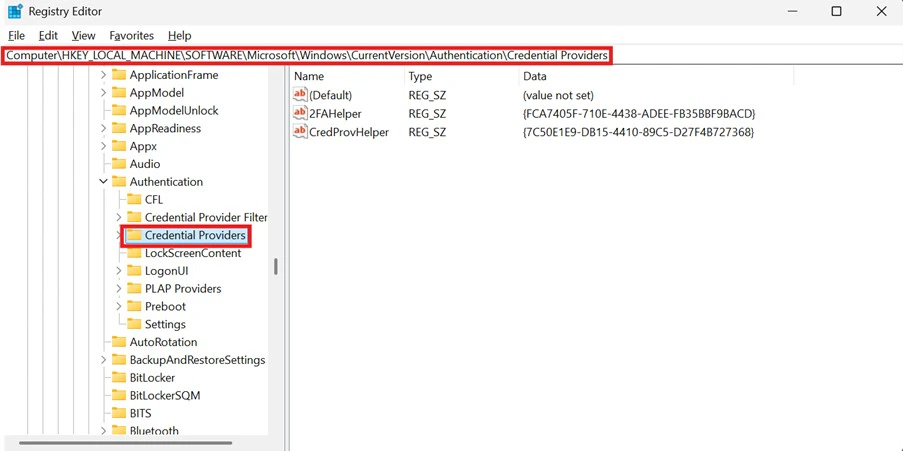This screenshot has width=903, height=451.
Task: Select the BitLockerSQM tree label
Action: [x=165, y=396]
